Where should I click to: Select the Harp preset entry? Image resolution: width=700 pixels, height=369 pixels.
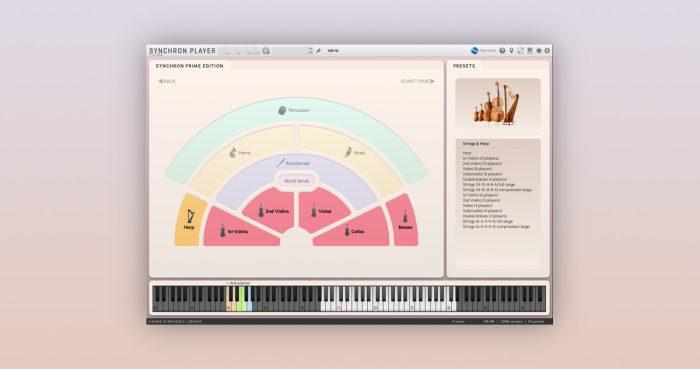click(x=467, y=153)
